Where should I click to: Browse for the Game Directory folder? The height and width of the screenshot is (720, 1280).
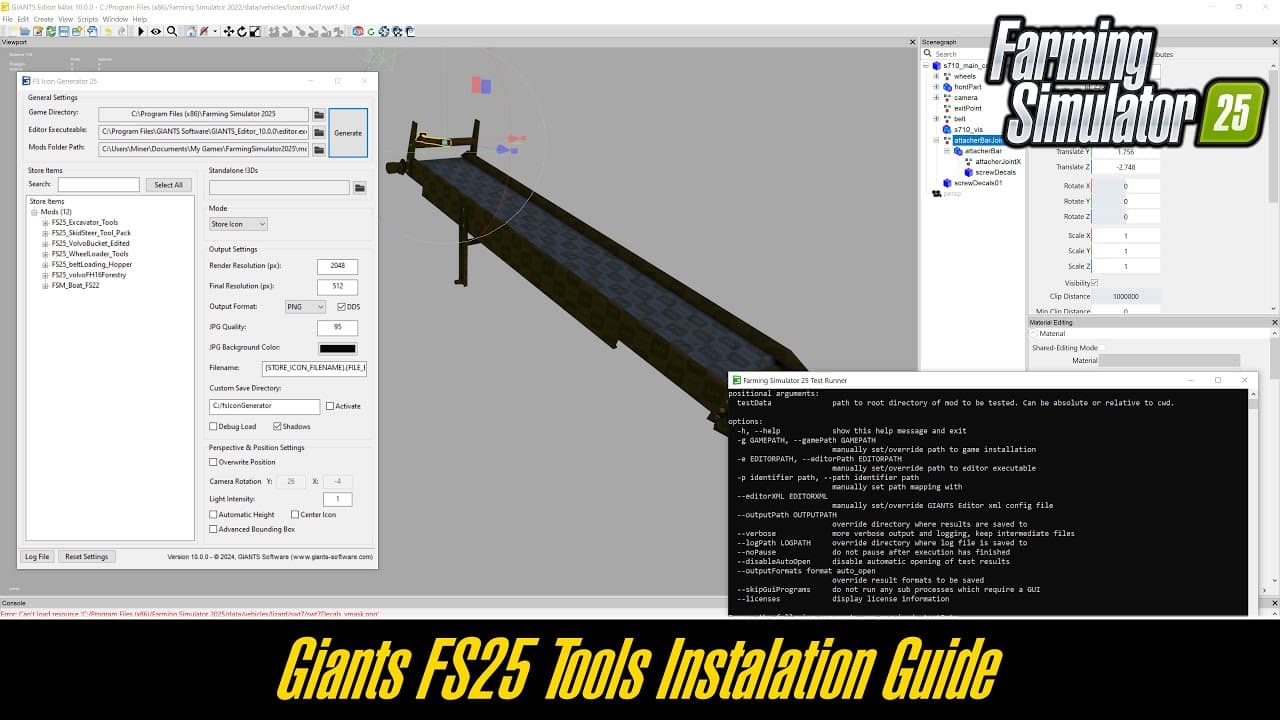319,115
